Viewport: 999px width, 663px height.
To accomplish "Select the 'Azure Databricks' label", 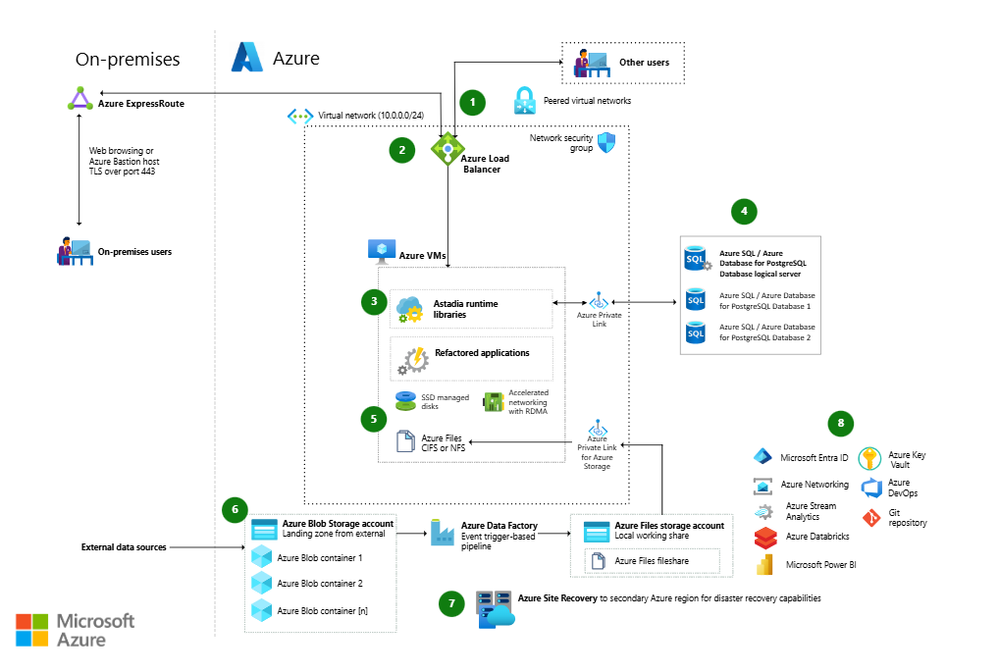I will [817, 536].
